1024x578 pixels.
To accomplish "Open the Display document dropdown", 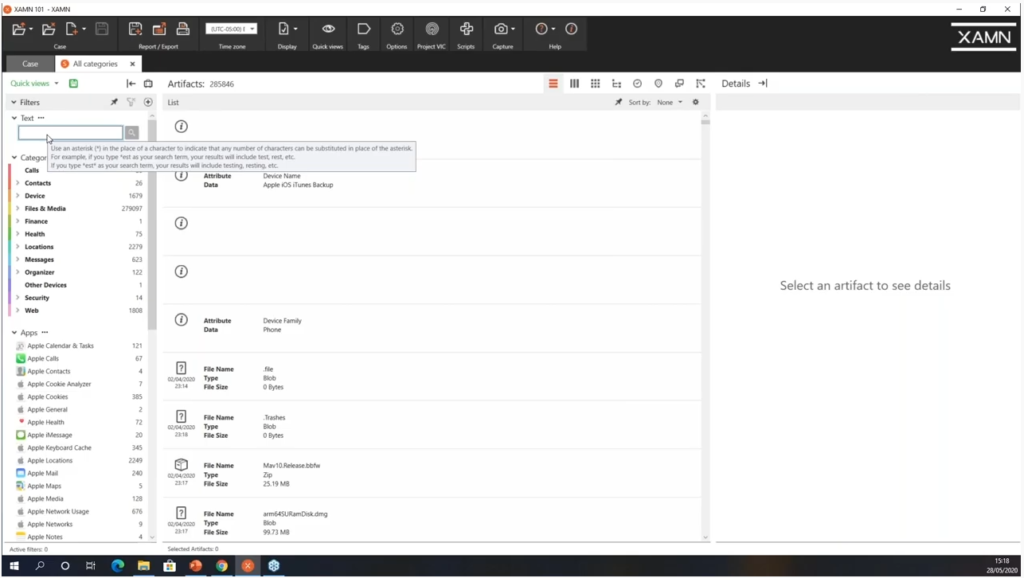I will click(287, 29).
